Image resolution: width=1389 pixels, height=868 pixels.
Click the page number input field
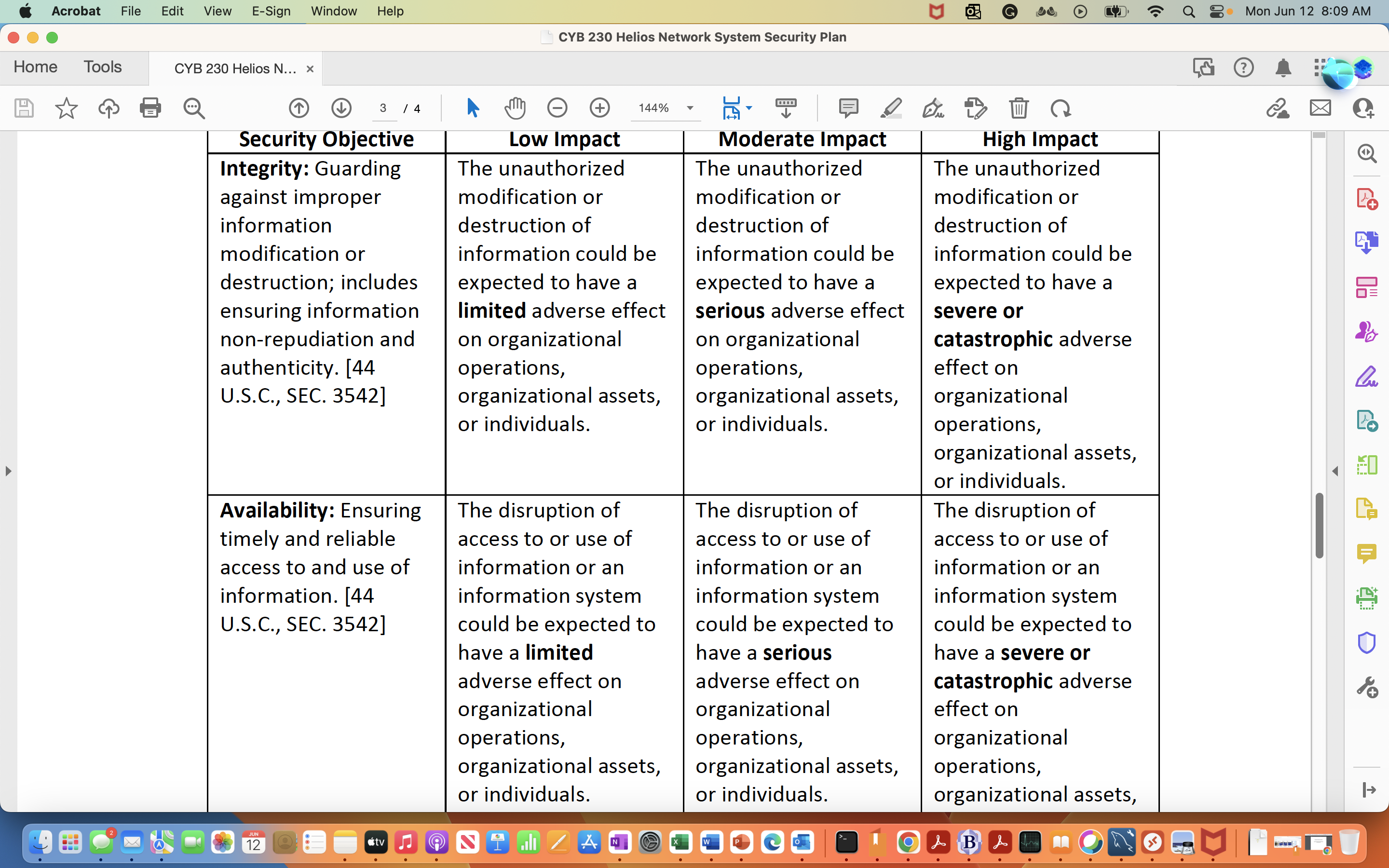(383, 108)
